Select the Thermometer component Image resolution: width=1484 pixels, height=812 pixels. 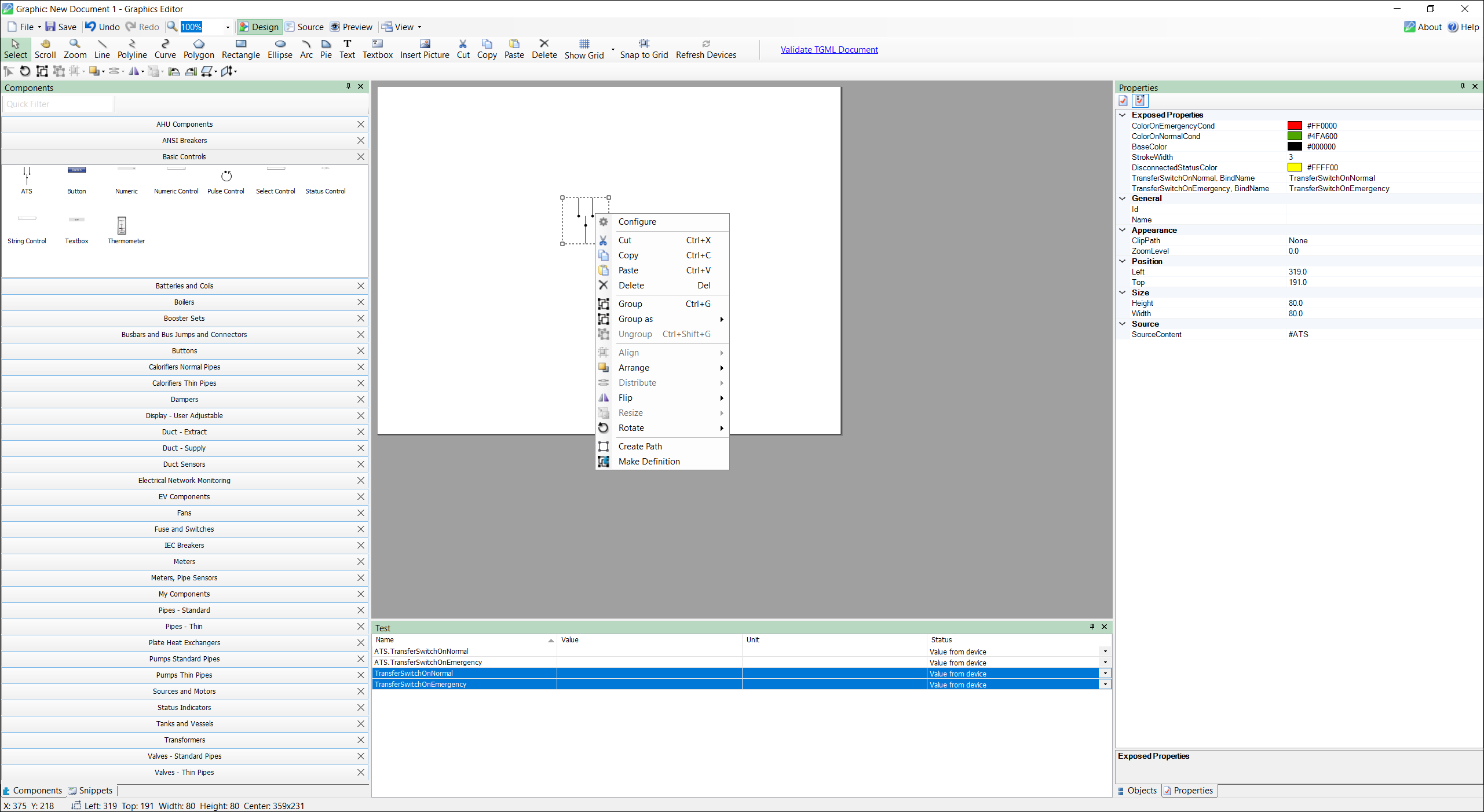click(126, 229)
